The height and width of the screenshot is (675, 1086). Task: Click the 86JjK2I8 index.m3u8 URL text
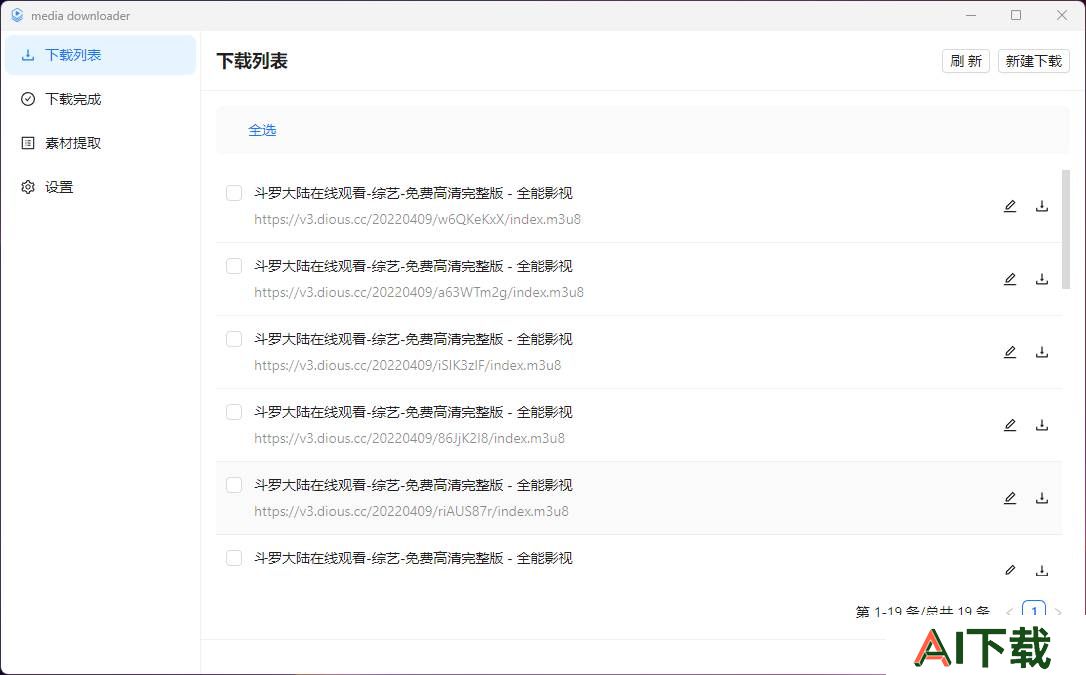(409, 438)
